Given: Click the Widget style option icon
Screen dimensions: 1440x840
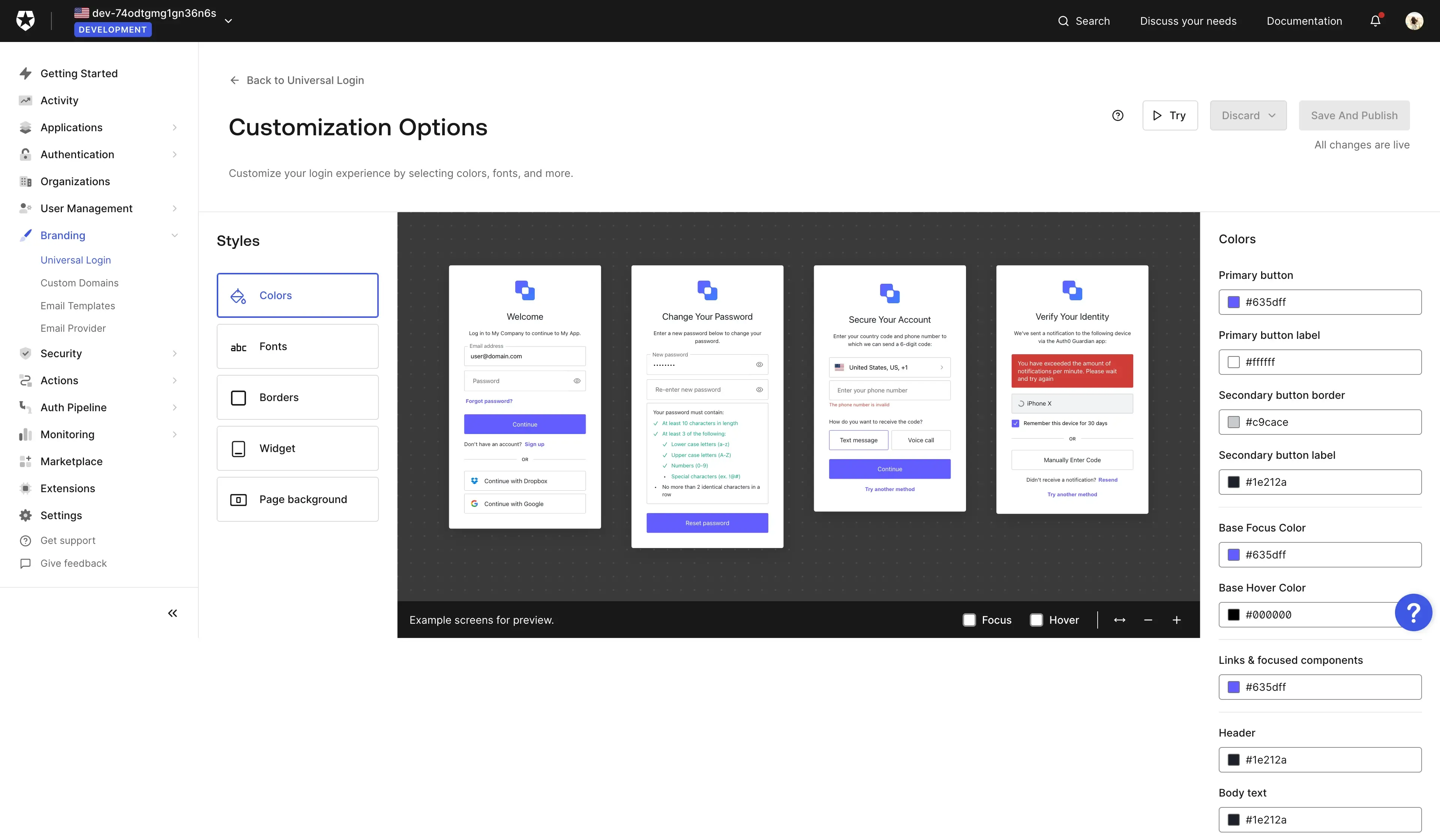Looking at the screenshot, I should (x=238, y=448).
